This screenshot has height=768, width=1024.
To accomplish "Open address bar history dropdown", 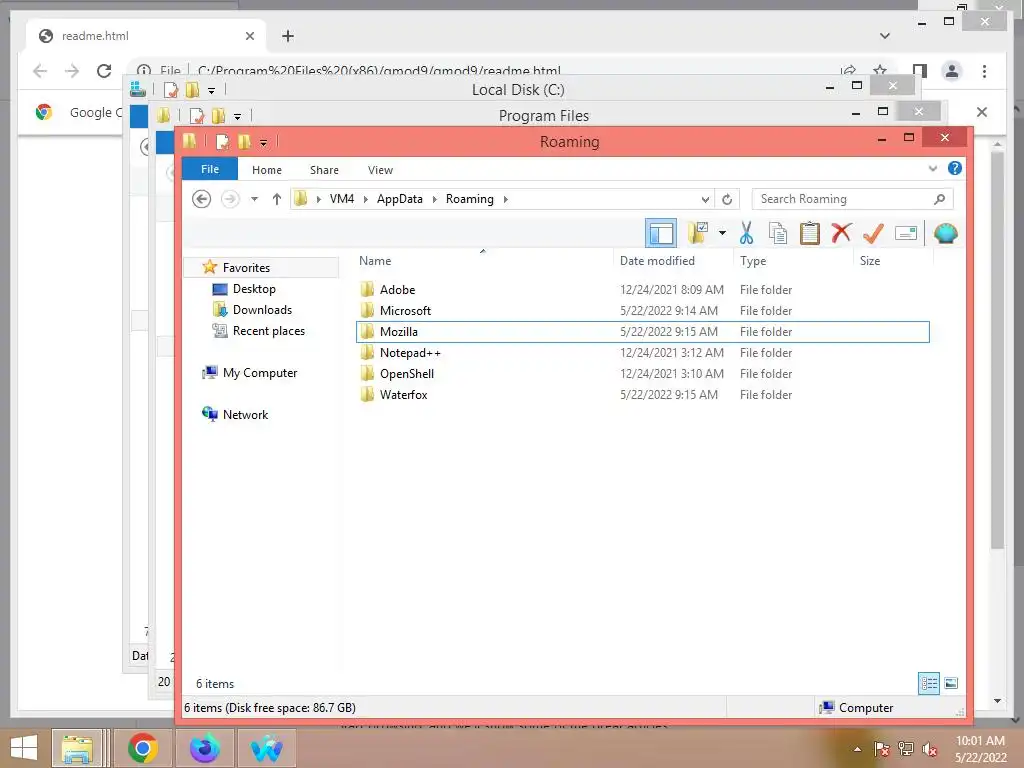I will coord(705,199).
